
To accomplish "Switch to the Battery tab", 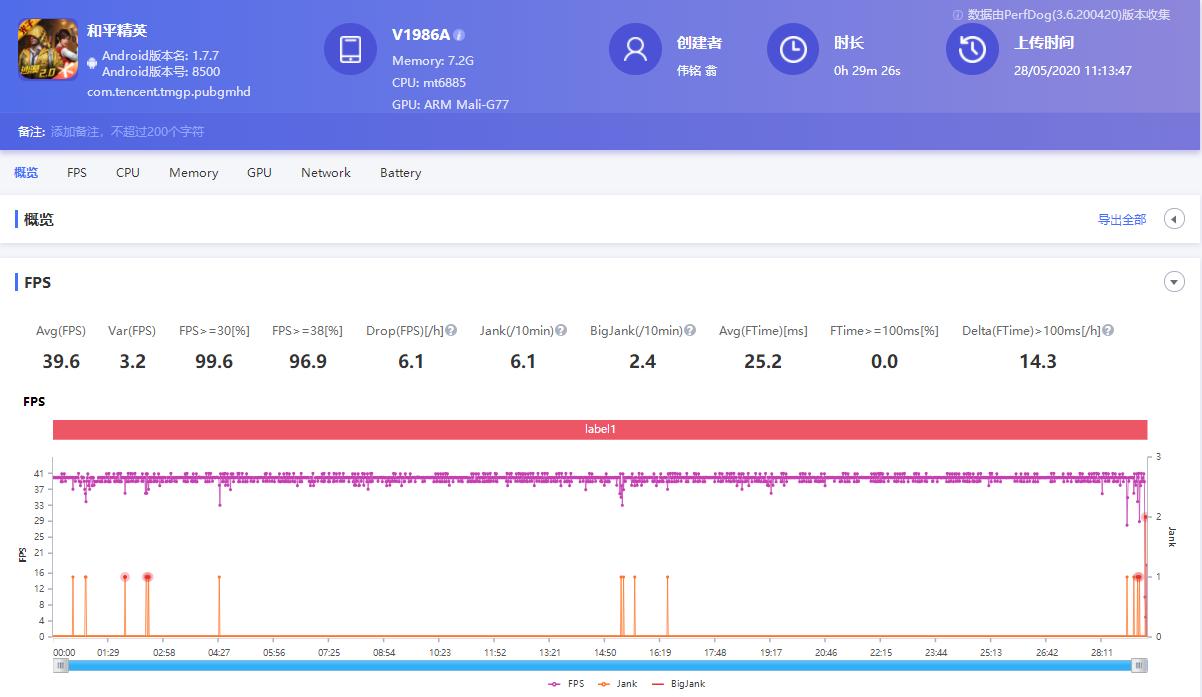I will (400, 172).
